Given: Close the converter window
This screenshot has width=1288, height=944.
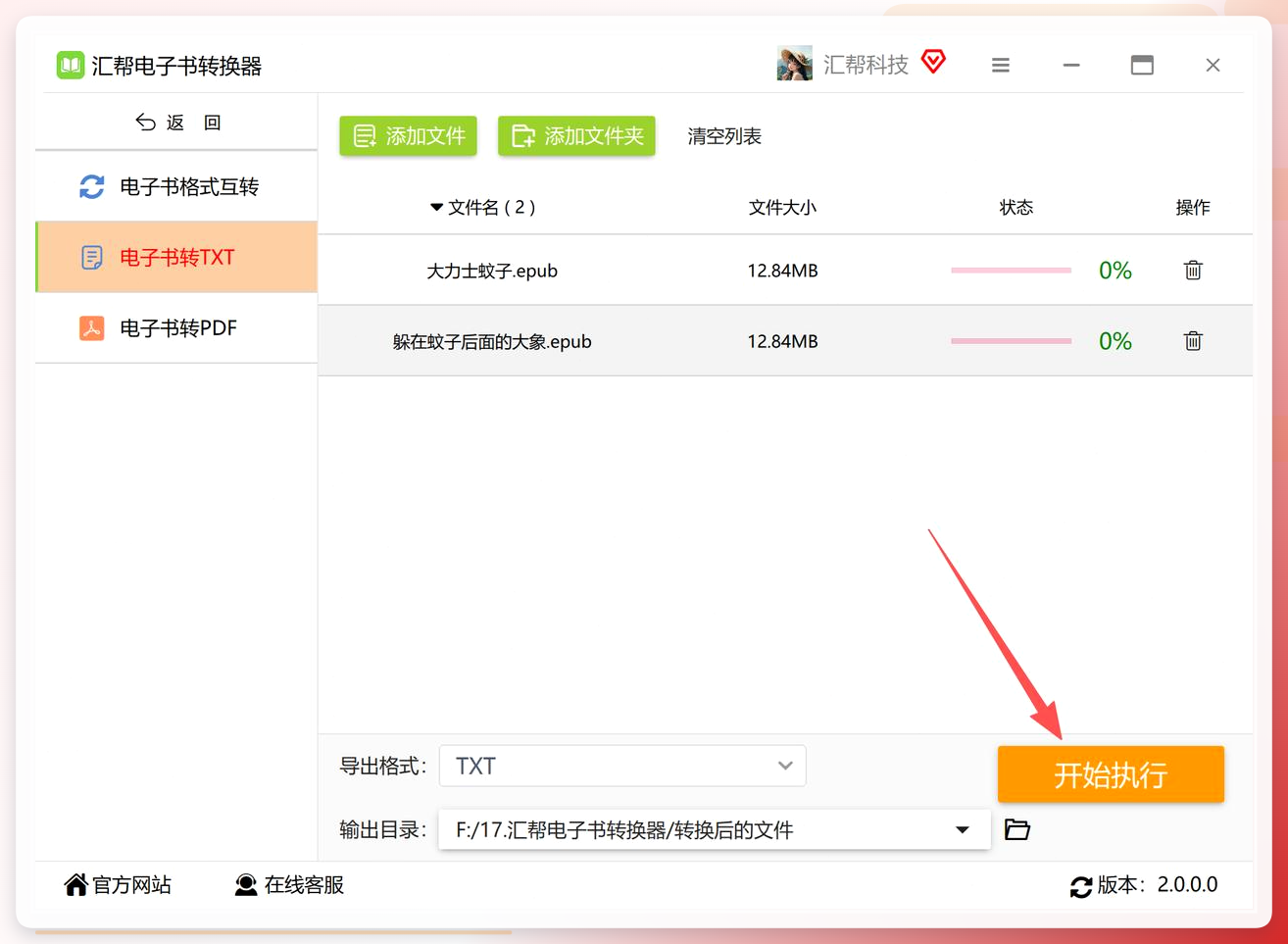Looking at the screenshot, I should pos(1213,65).
